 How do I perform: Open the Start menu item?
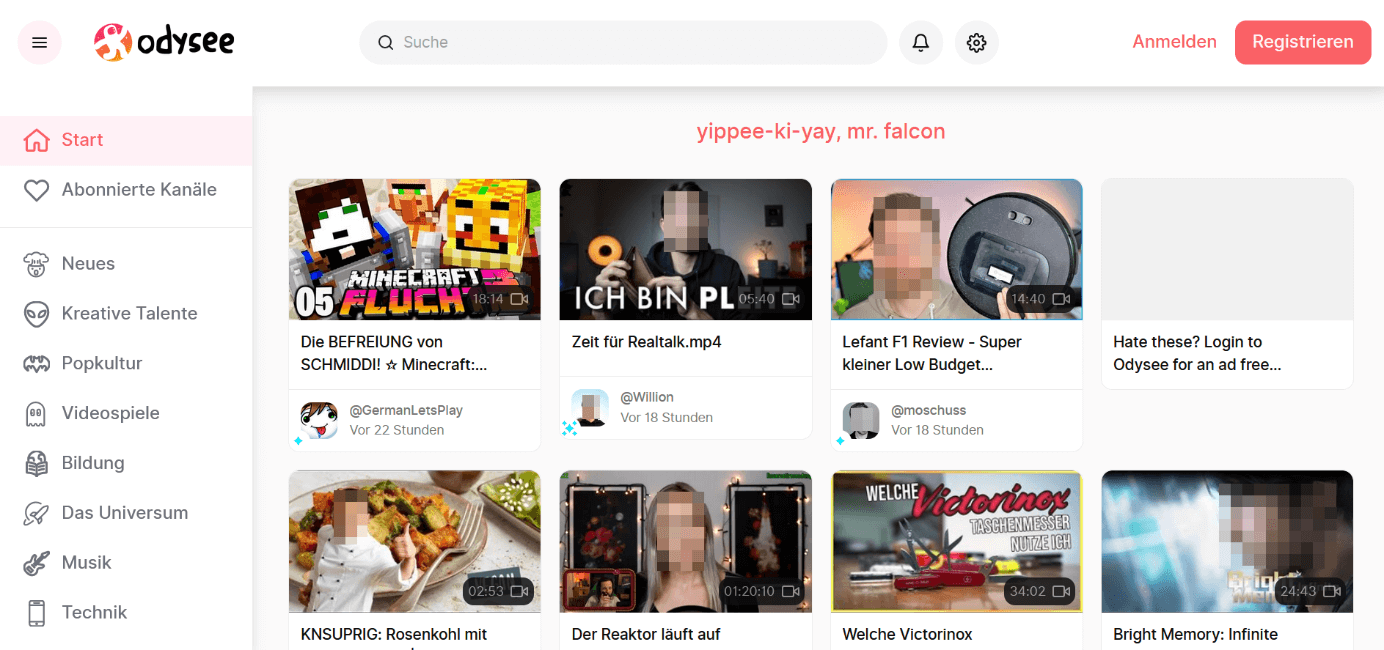[126, 140]
